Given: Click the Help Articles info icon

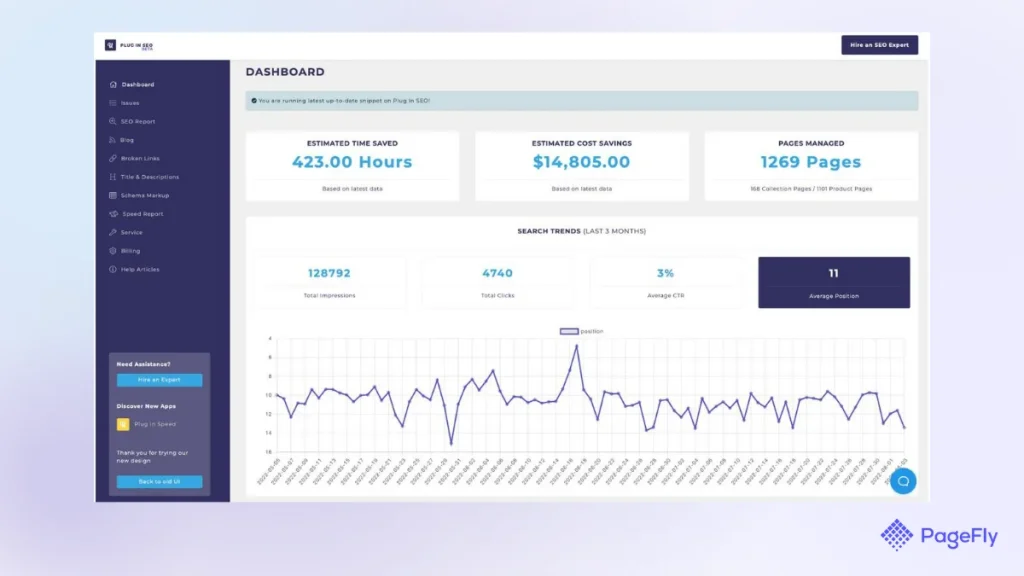Looking at the screenshot, I should (x=113, y=269).
